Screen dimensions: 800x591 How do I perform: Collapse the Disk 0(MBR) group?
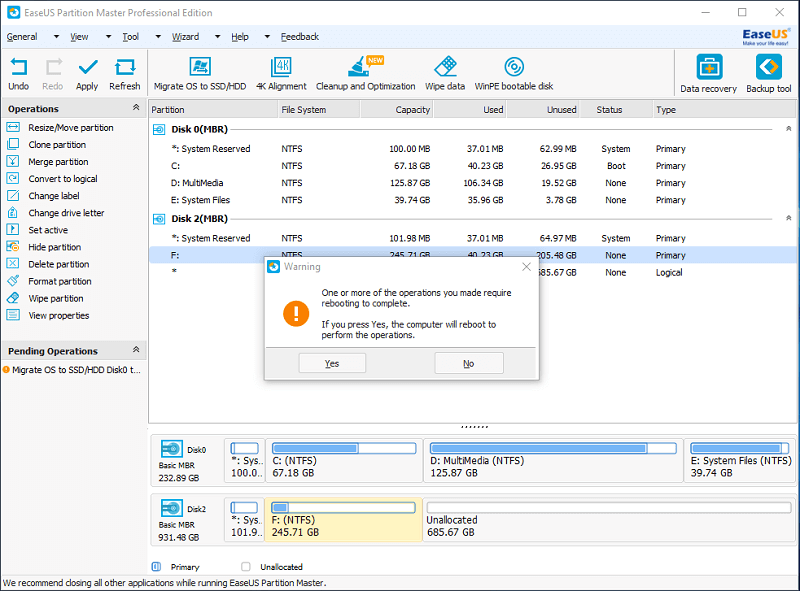pos(788,129)
